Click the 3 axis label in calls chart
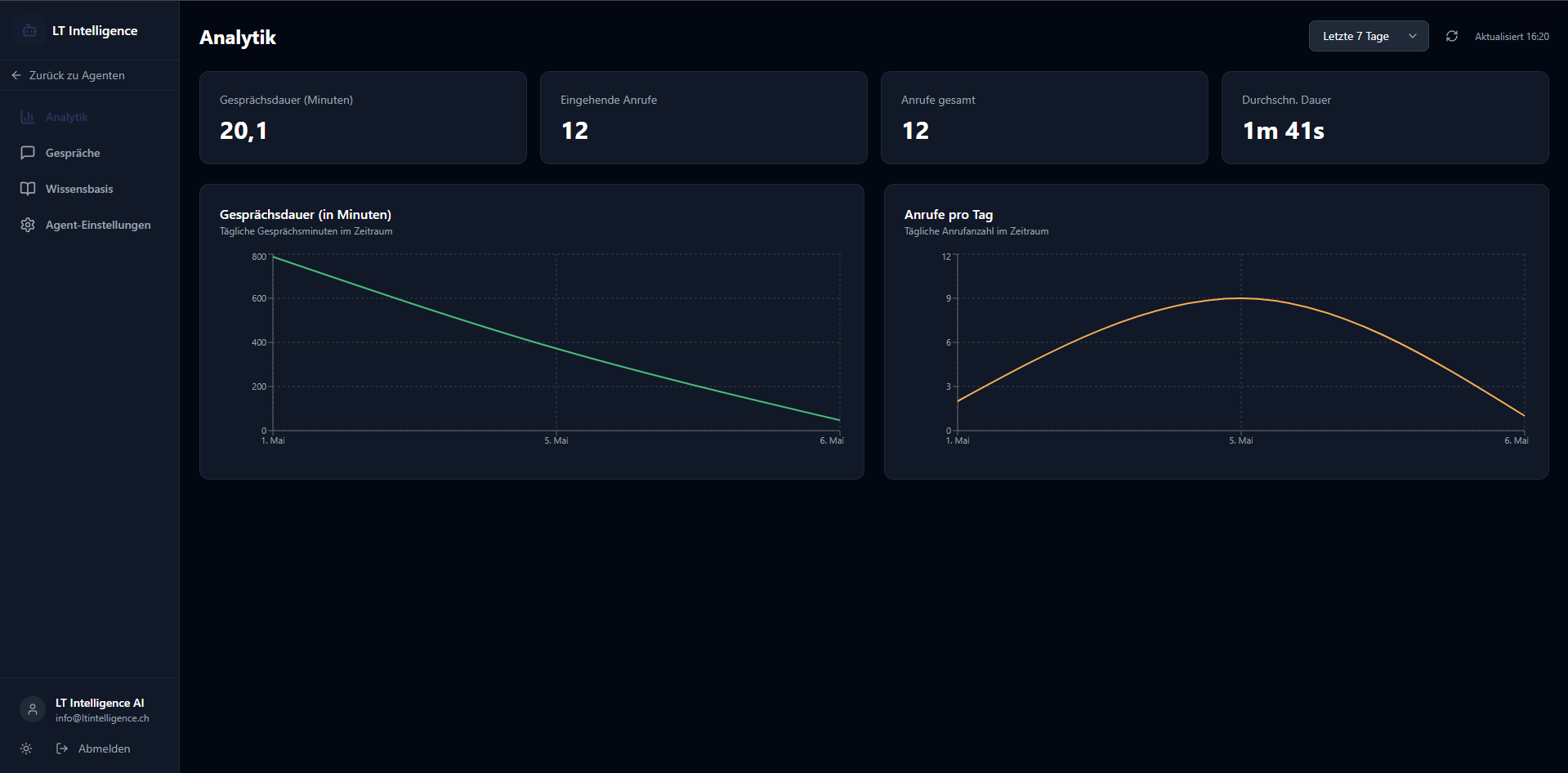The height and width of the screenshot is (773, 1568). 949,386
